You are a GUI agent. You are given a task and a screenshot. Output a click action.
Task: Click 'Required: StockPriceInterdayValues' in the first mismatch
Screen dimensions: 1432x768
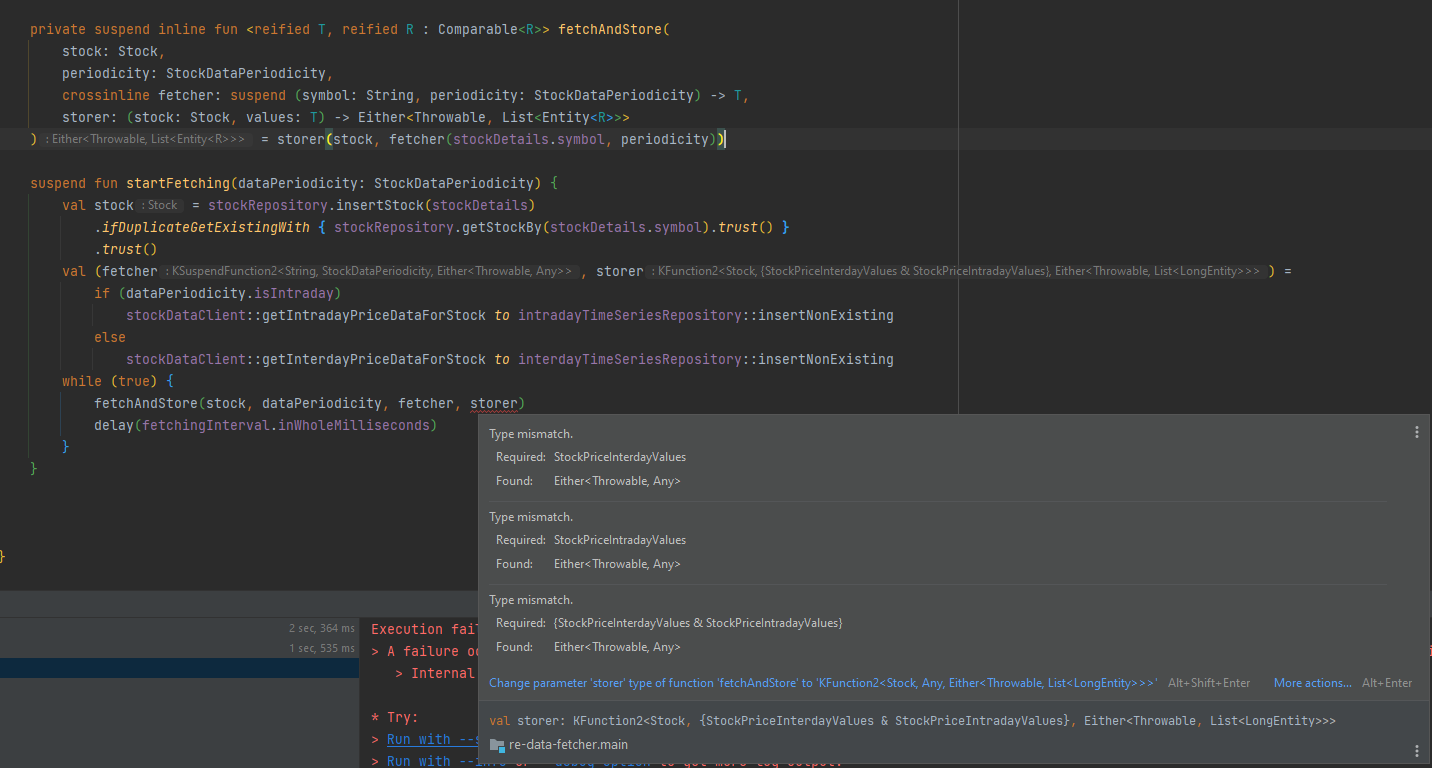coord(591,457)
